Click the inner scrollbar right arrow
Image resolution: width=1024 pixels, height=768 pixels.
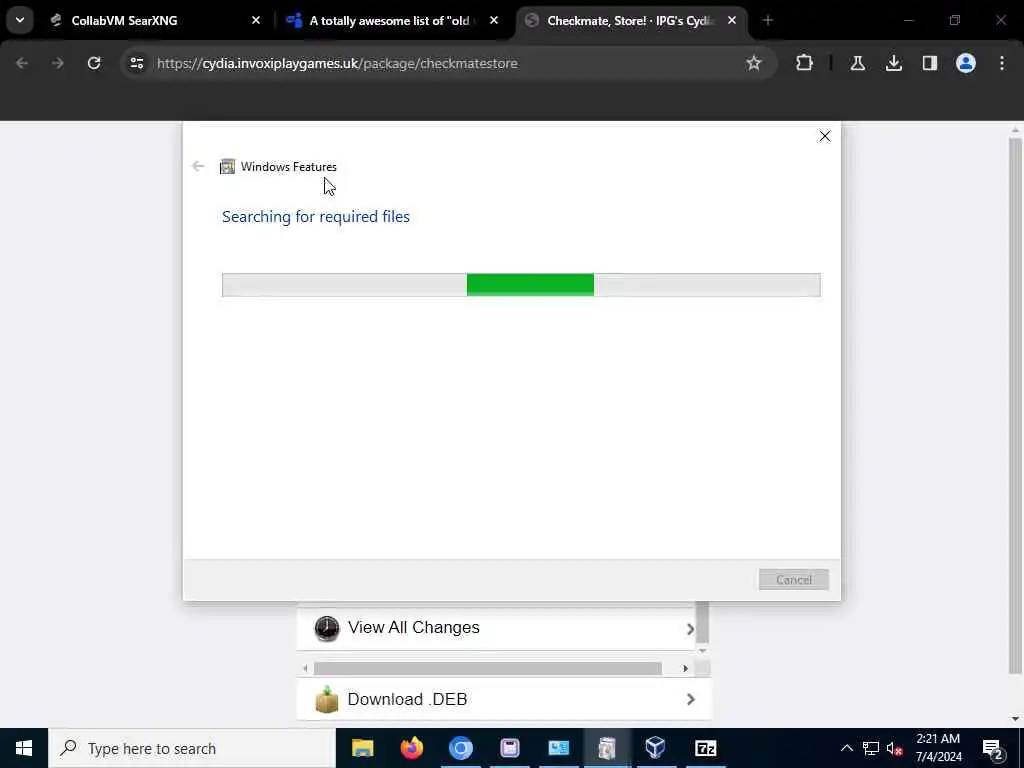[685, 669]
